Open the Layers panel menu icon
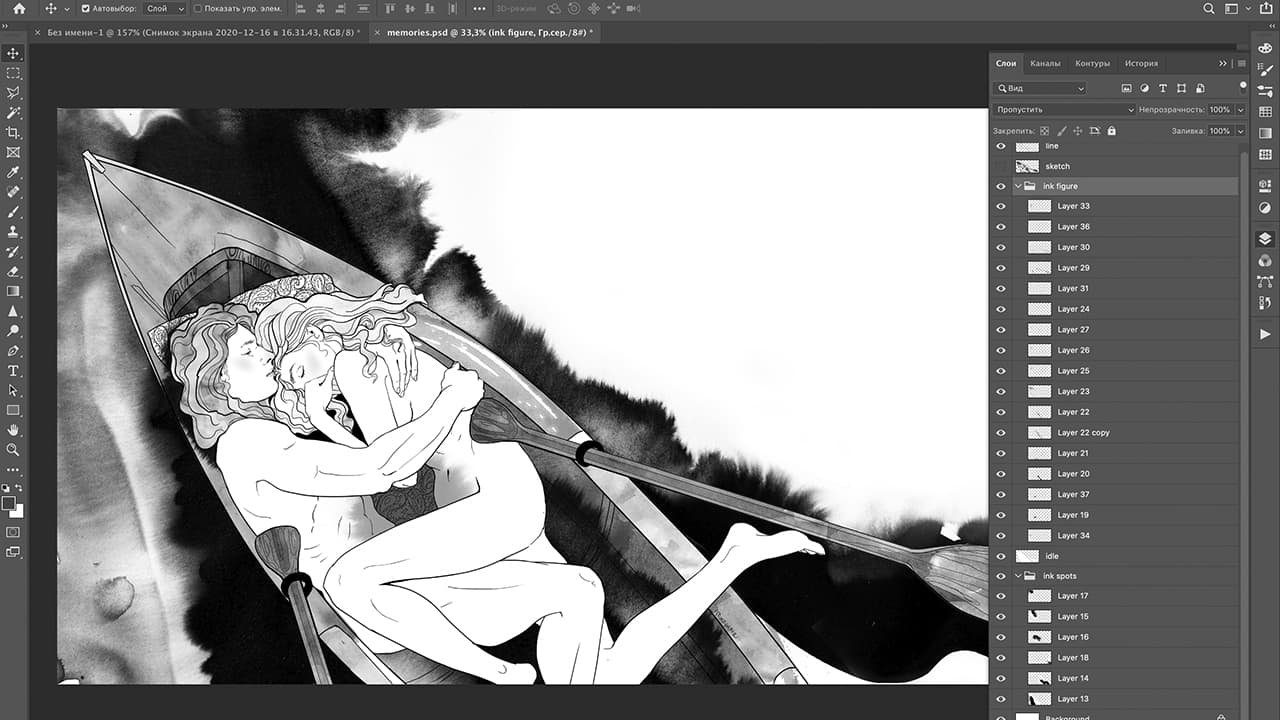 (x=1242, y=63)
